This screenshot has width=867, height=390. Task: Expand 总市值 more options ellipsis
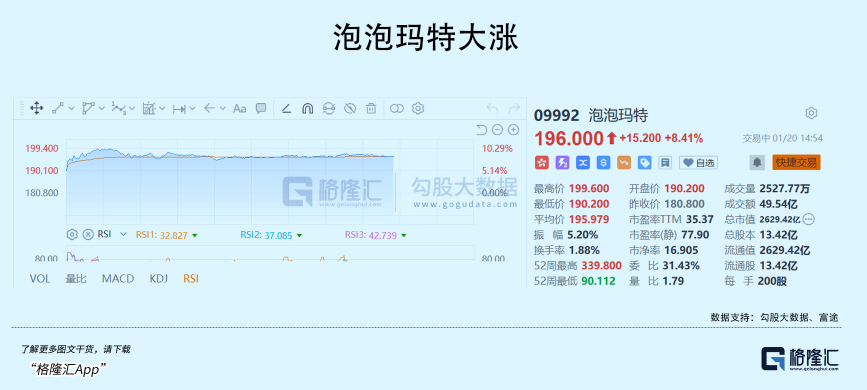808,219
